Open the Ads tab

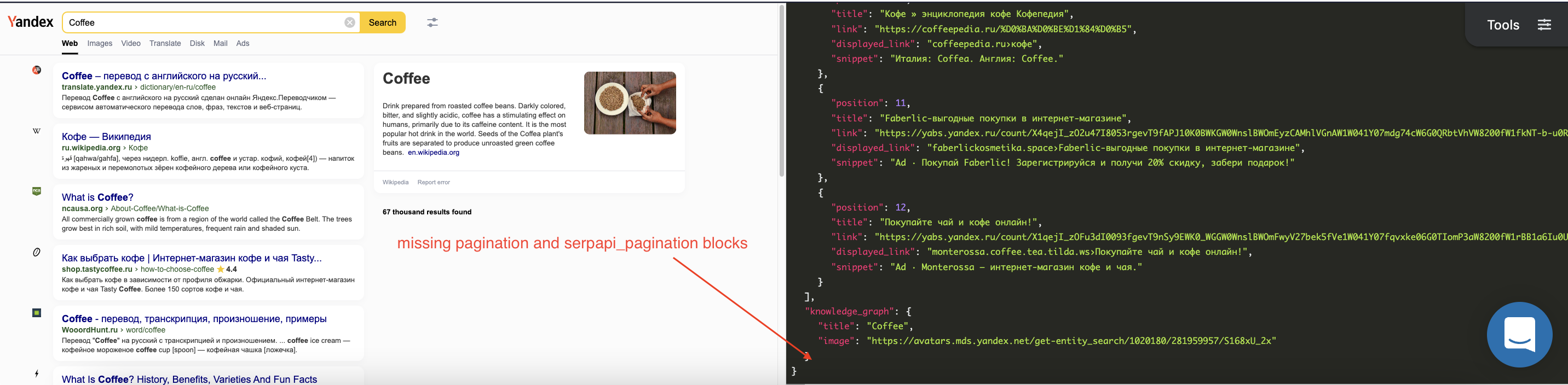click(243, 43)
